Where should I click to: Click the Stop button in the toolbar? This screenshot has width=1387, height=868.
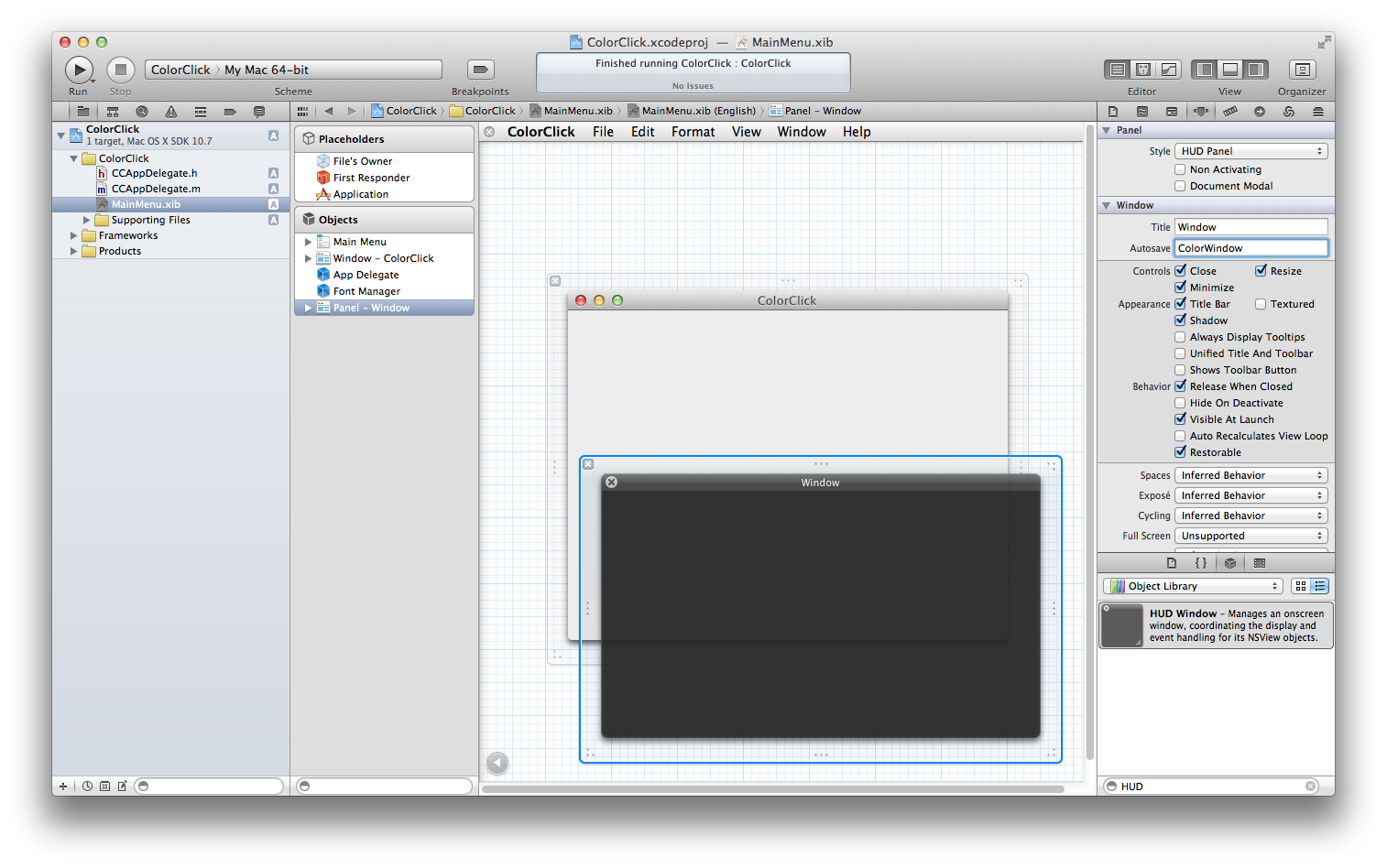tap(121, 70)
